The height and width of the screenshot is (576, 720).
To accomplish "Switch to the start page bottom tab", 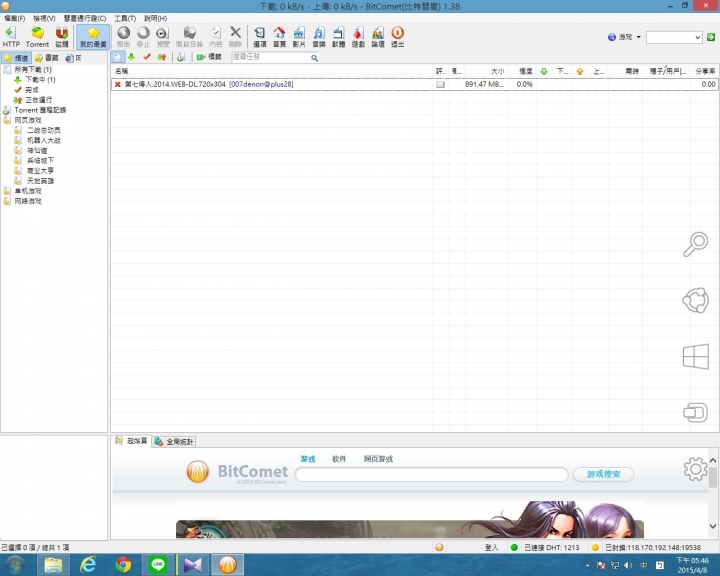I will 132,441.
